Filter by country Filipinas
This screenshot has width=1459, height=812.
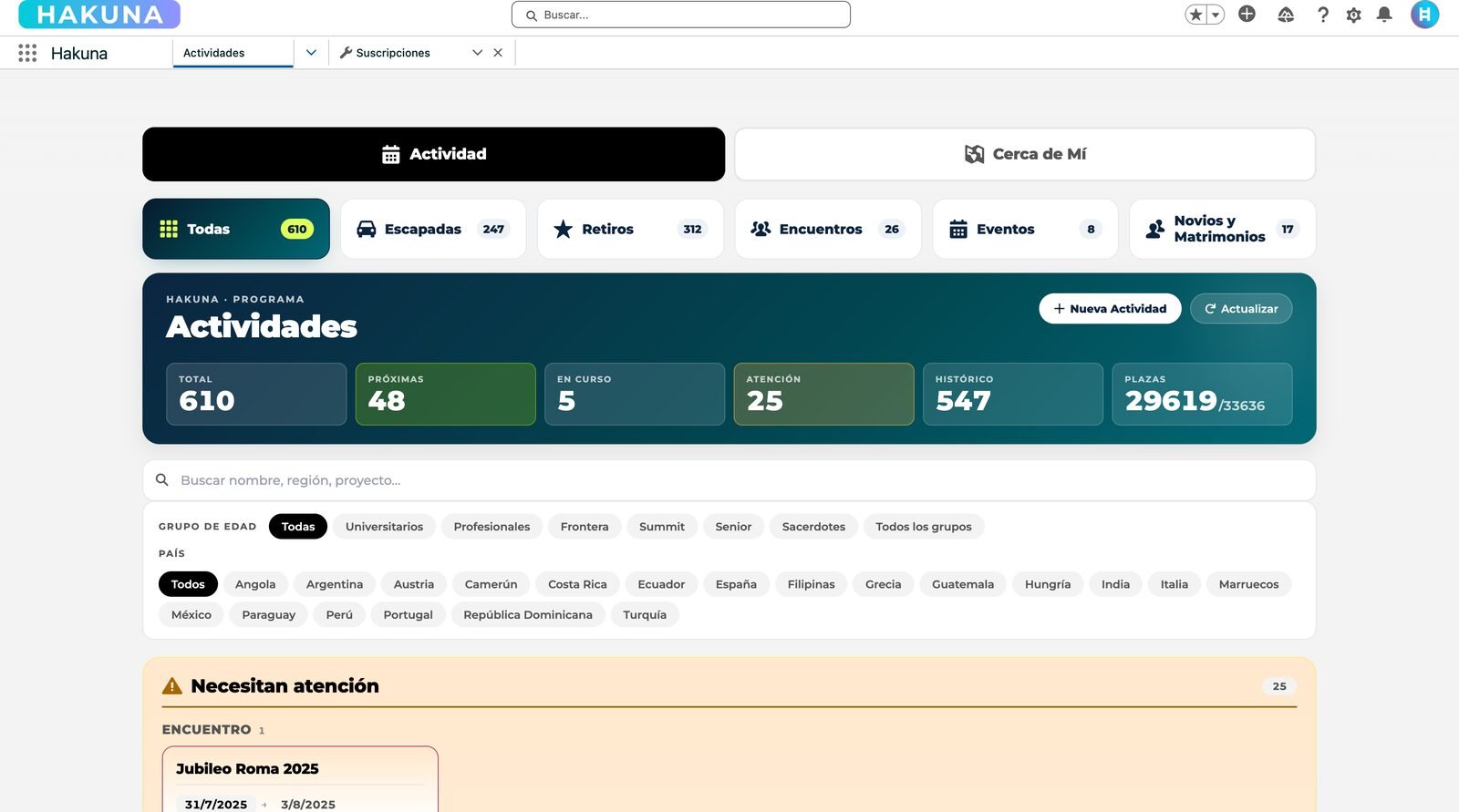pyautogui.click(x=811, y=584)
